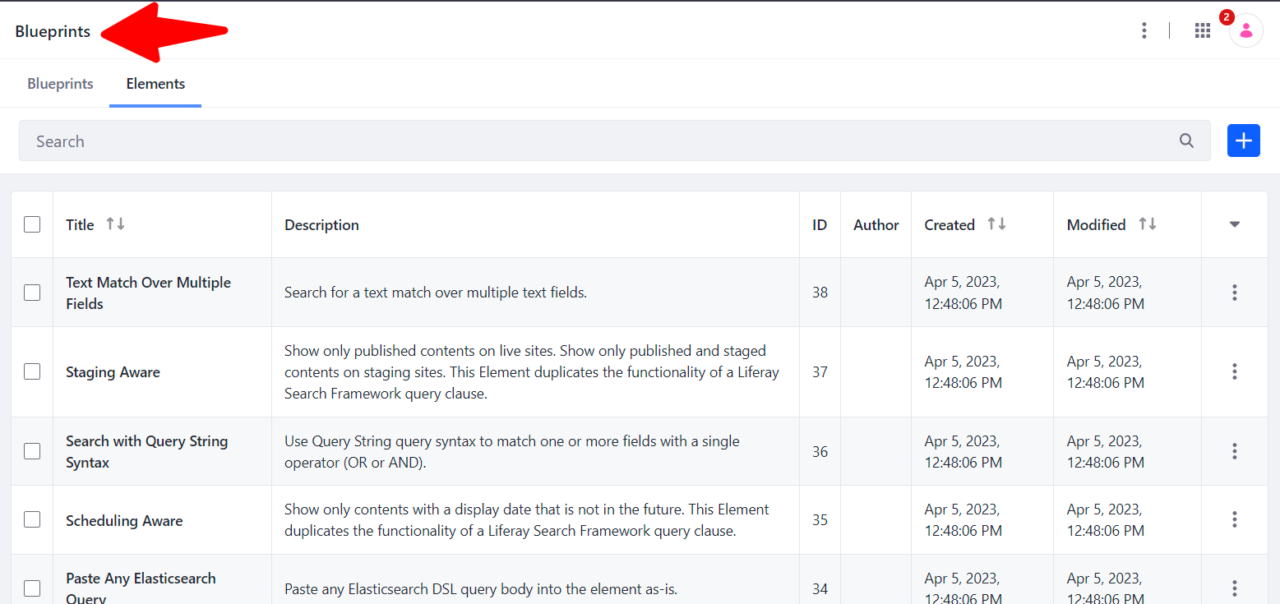
Task: Open the options kebab menu in the header
Action: point(1144,30)
